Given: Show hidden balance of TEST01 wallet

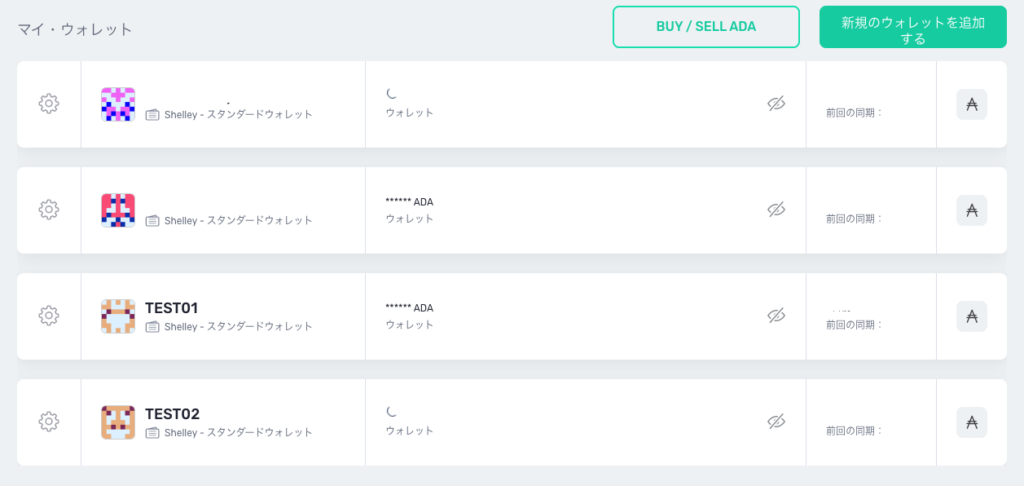Looking at the screenshot, I should click(776, 316).
